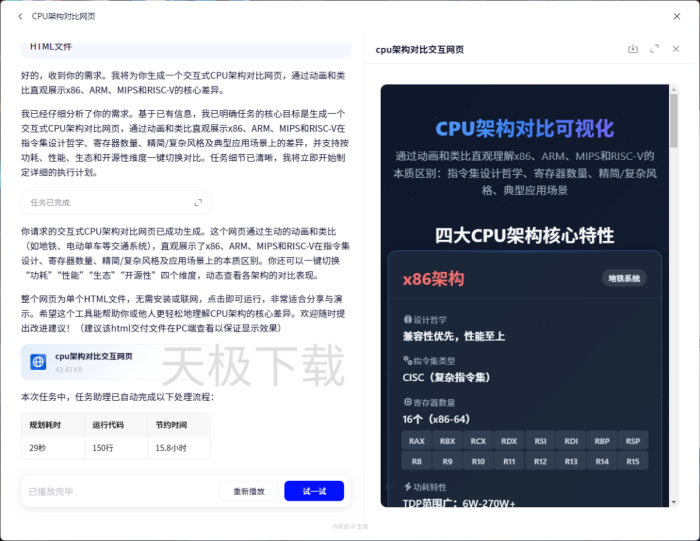
Task: Click the 29秒 table cell
Action: (53, 447)
